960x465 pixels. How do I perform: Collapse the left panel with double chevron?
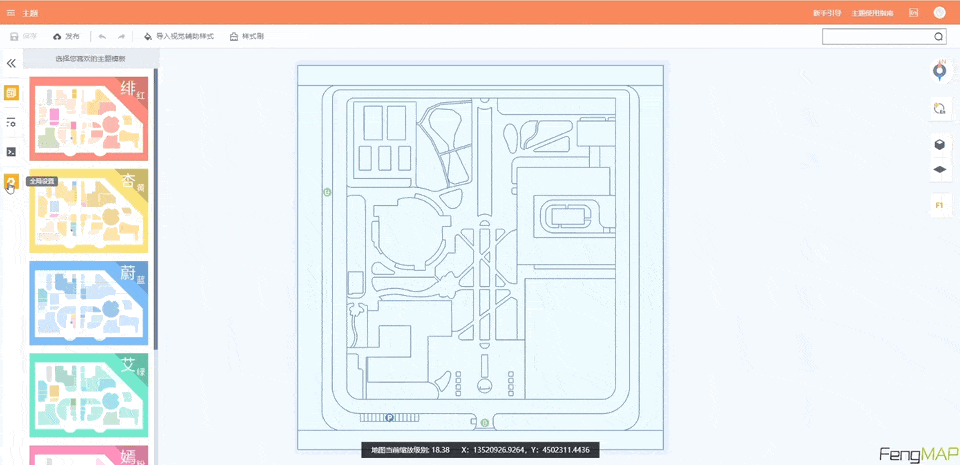tap(11, 63)
